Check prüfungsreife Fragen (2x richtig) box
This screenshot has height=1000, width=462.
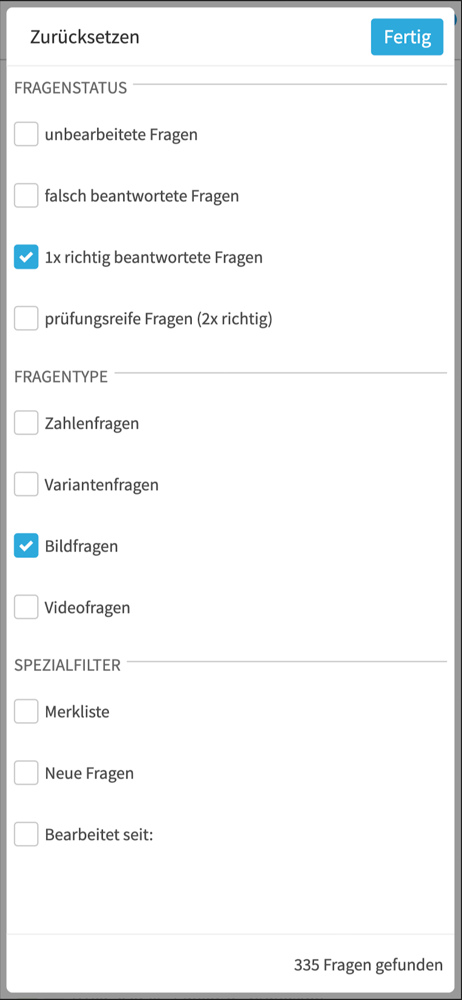click(26, 319)
